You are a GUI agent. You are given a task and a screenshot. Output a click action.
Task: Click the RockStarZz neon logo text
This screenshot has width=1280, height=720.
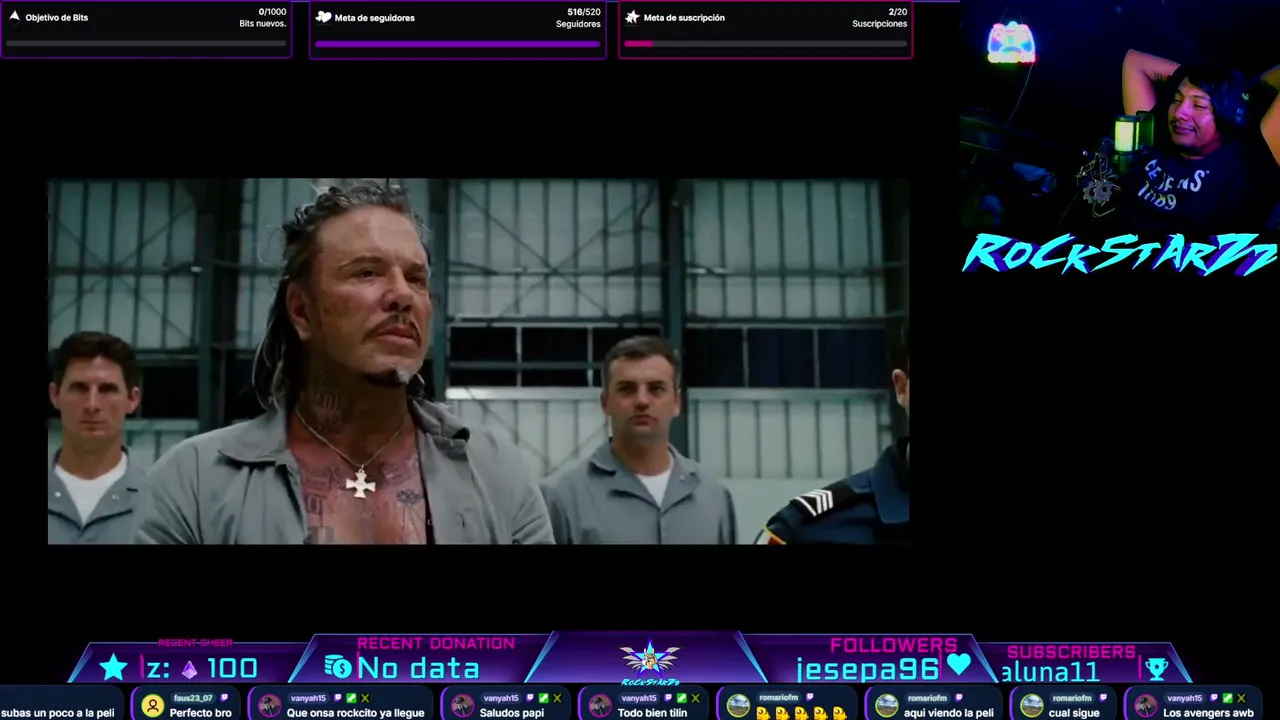[x=1120, y=253]
